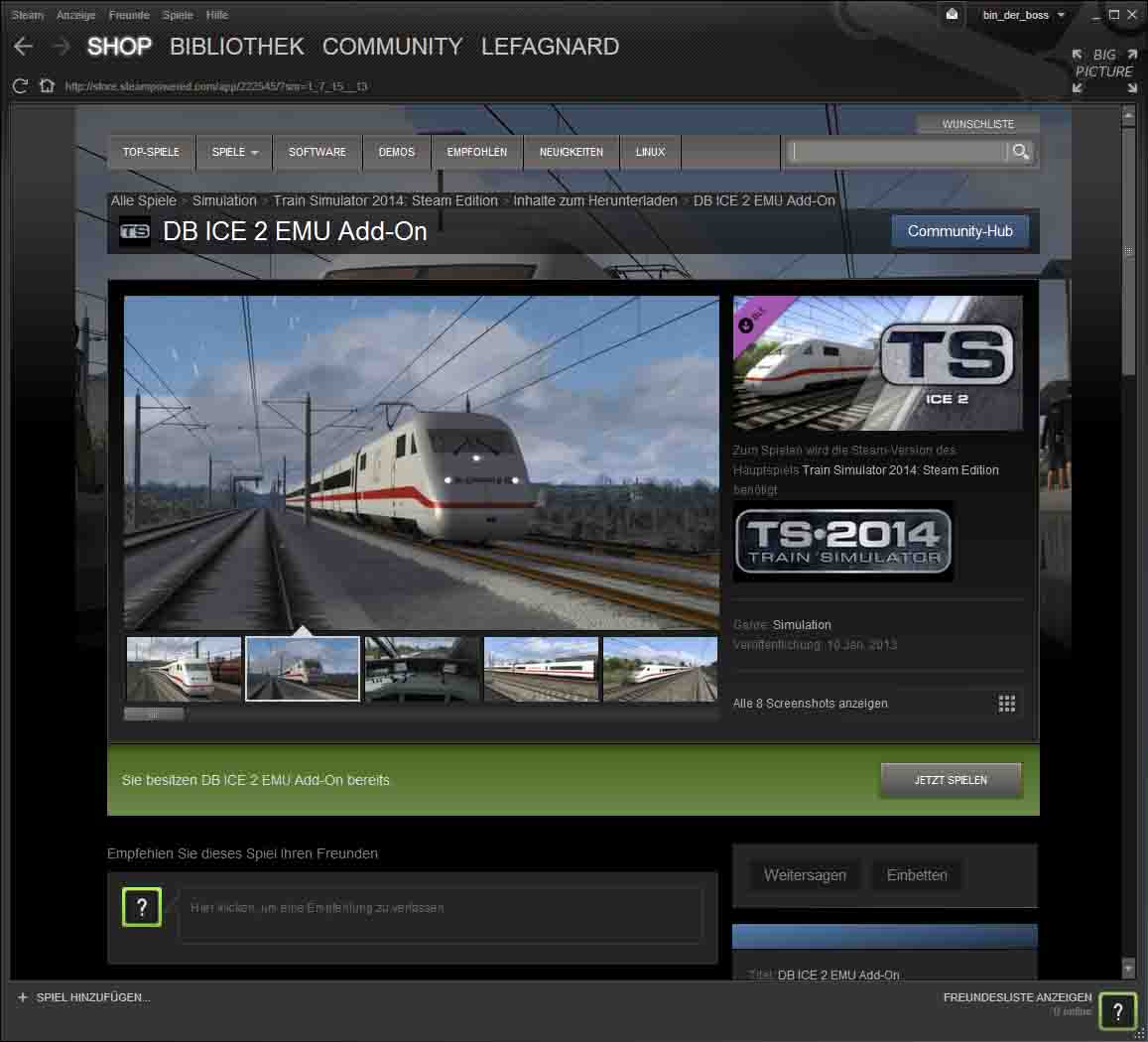Expand the SPIELE store dropdown

point(234,152)
